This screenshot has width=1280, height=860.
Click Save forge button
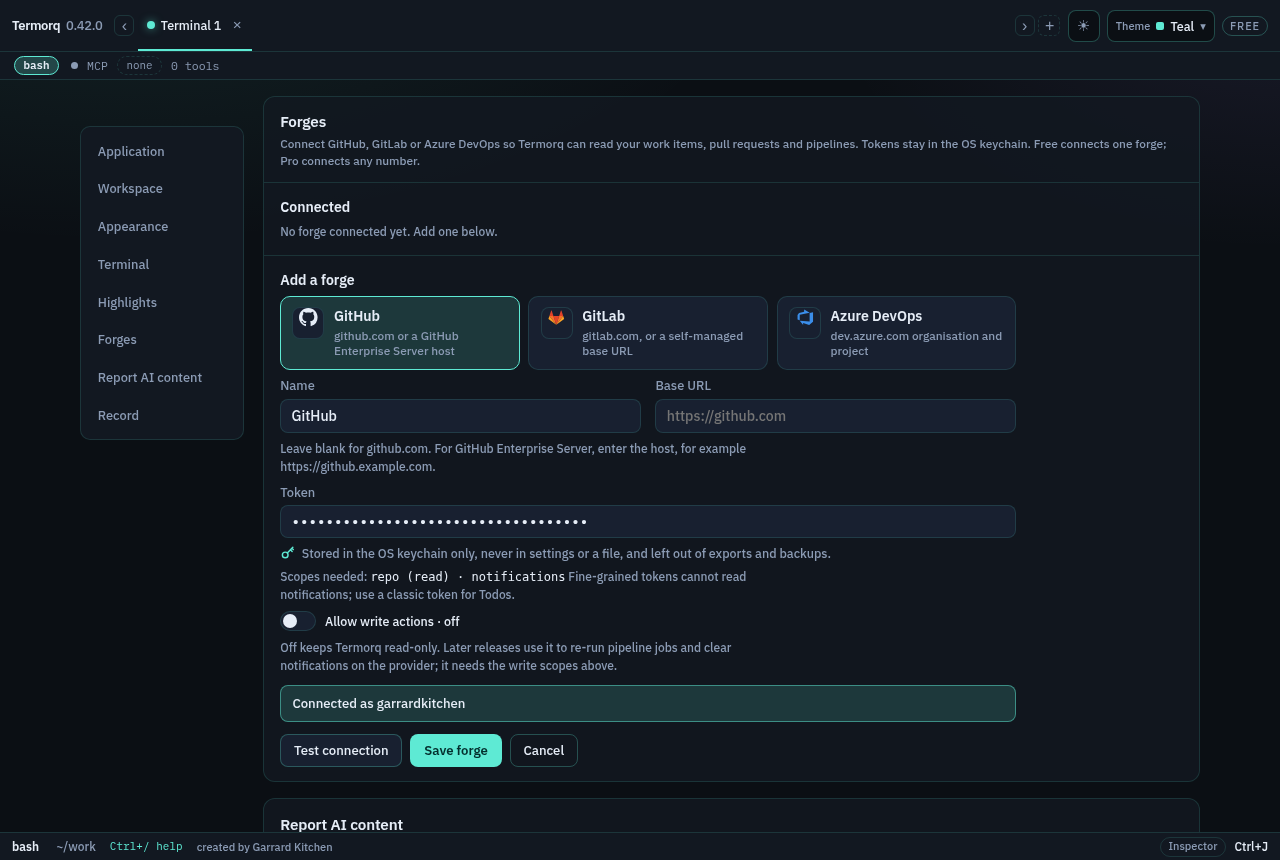point(456,750)
